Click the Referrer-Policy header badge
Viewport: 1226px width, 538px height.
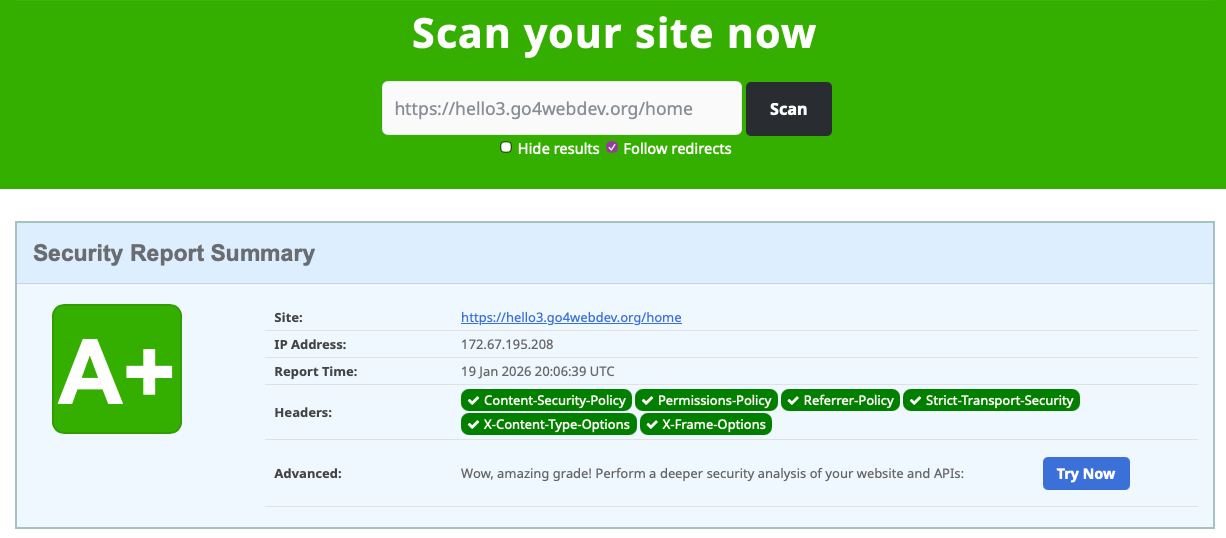[840, 400]
